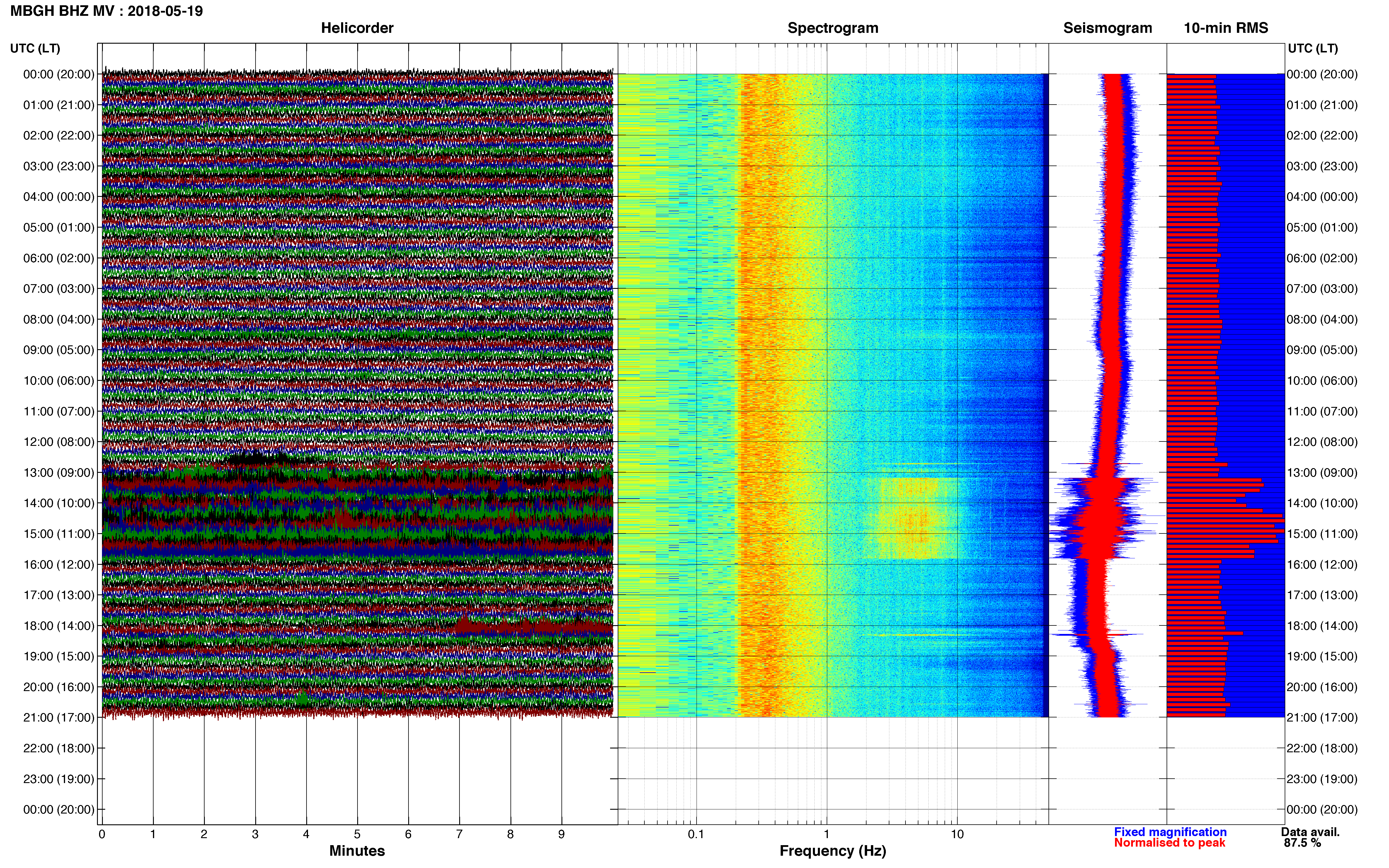
Task: Select the 10-min RMS panel heading
Action: click(1226, 28)
